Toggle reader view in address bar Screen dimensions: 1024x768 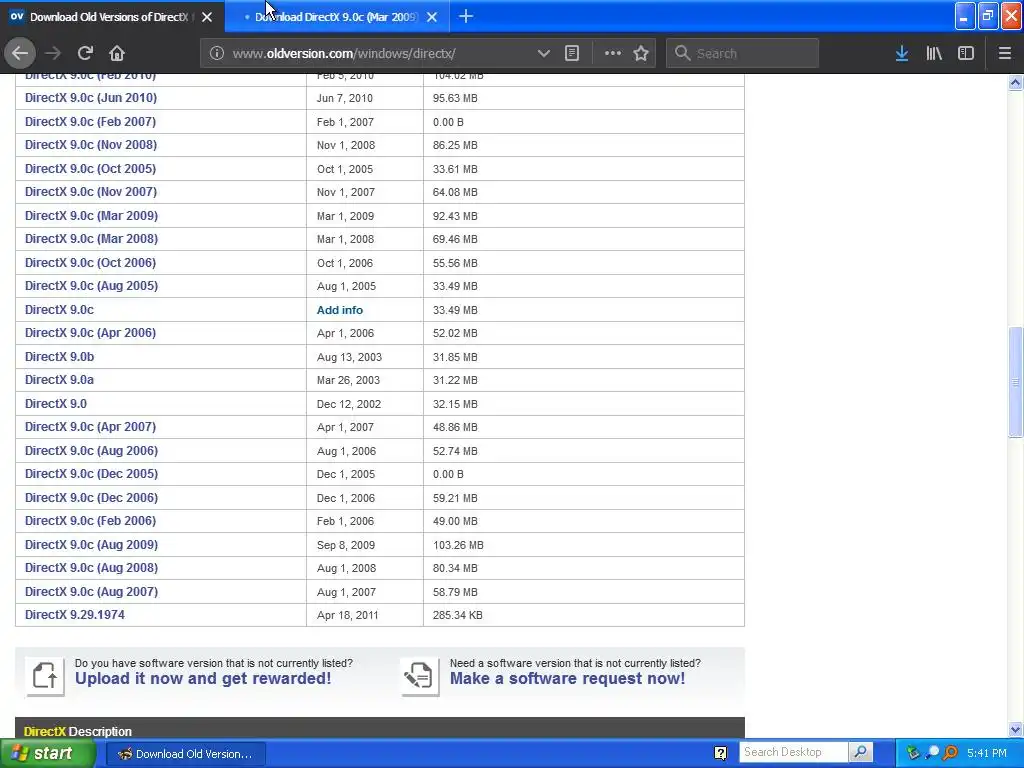(571, 53)
